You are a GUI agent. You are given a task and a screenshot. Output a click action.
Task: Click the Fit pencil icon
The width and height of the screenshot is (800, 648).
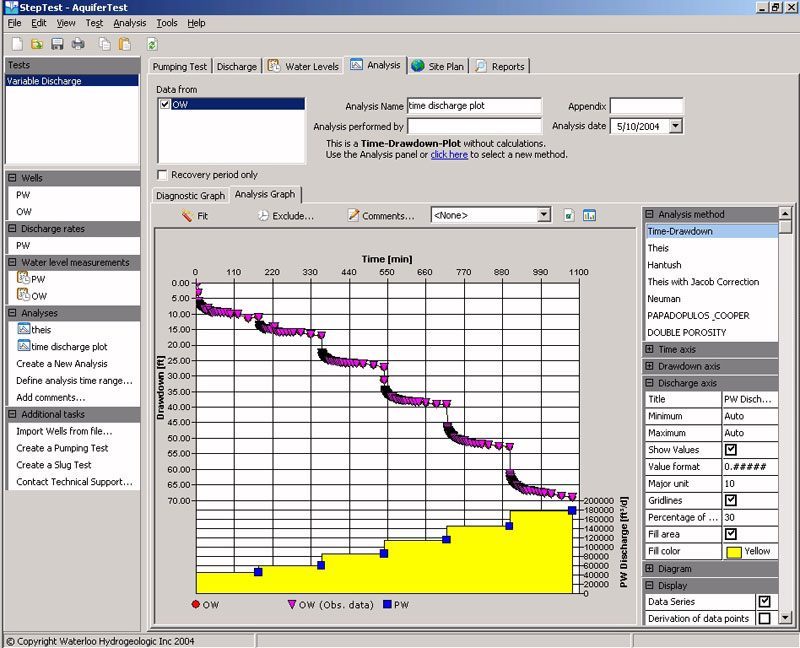pyautogui.click(x=187, y=215)
